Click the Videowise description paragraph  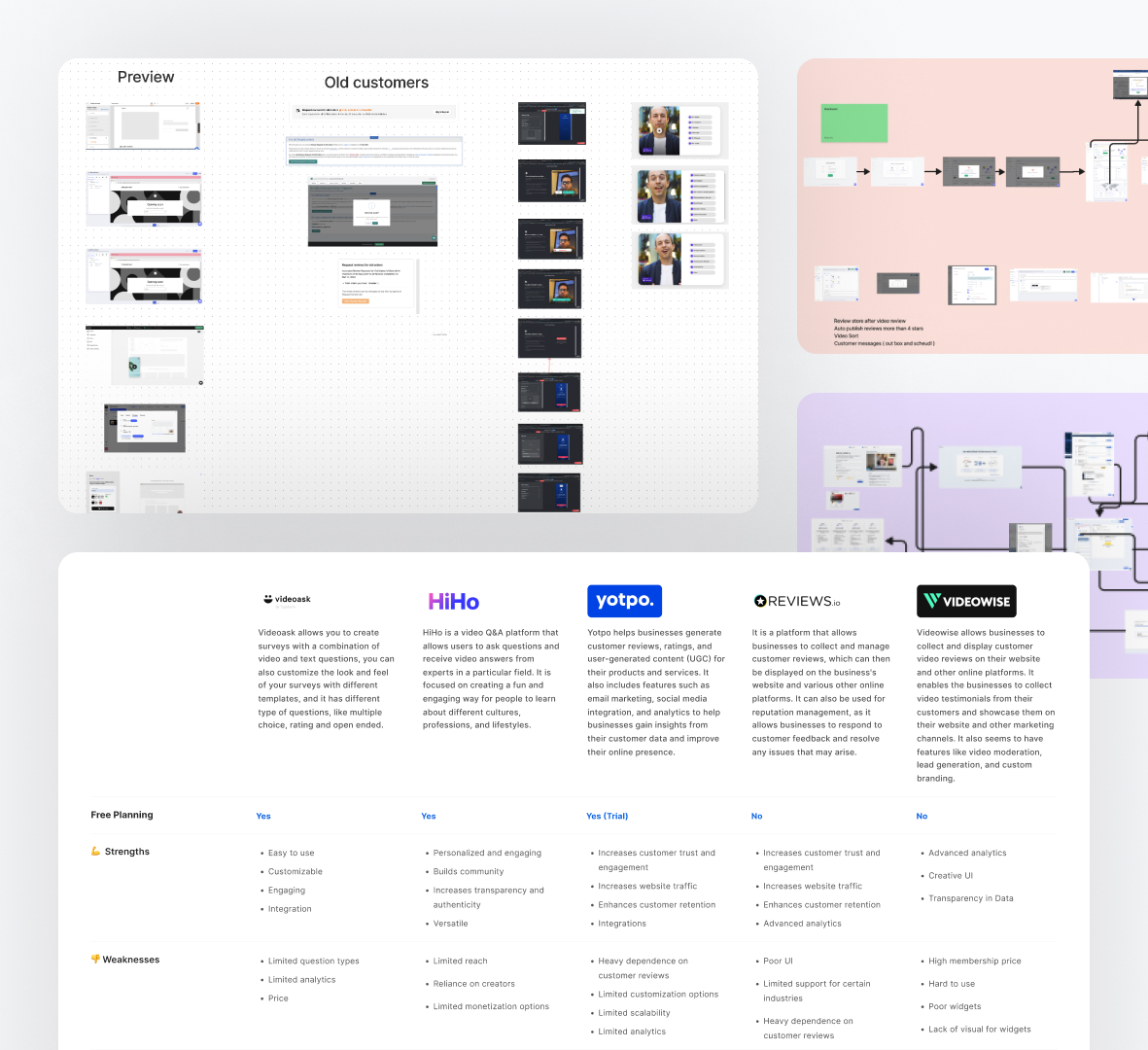[986, 705]
